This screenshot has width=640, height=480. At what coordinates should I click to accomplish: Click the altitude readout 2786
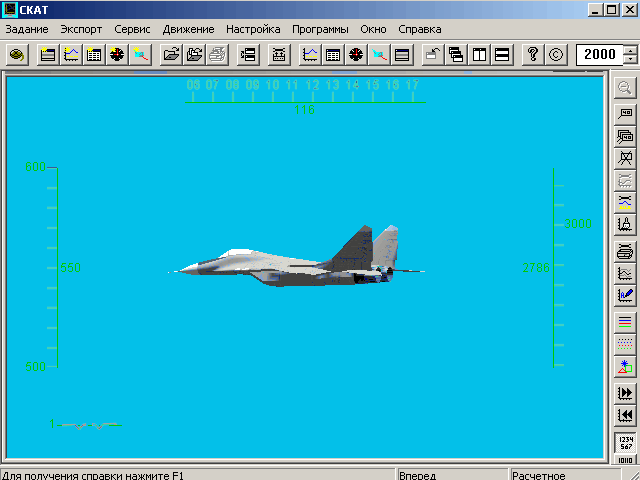[x=536, y=268]
